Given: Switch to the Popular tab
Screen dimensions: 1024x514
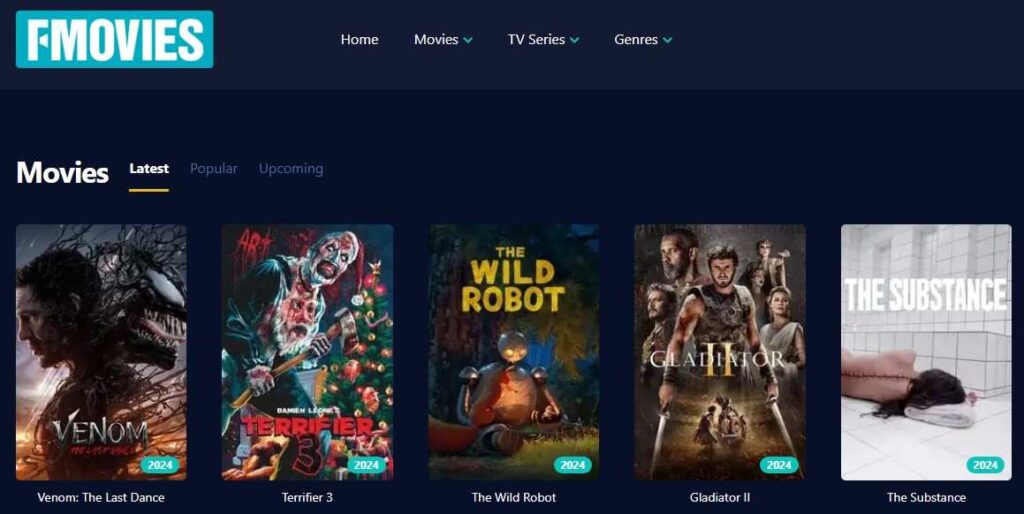Looking at the screenshot, I should 214,169.
